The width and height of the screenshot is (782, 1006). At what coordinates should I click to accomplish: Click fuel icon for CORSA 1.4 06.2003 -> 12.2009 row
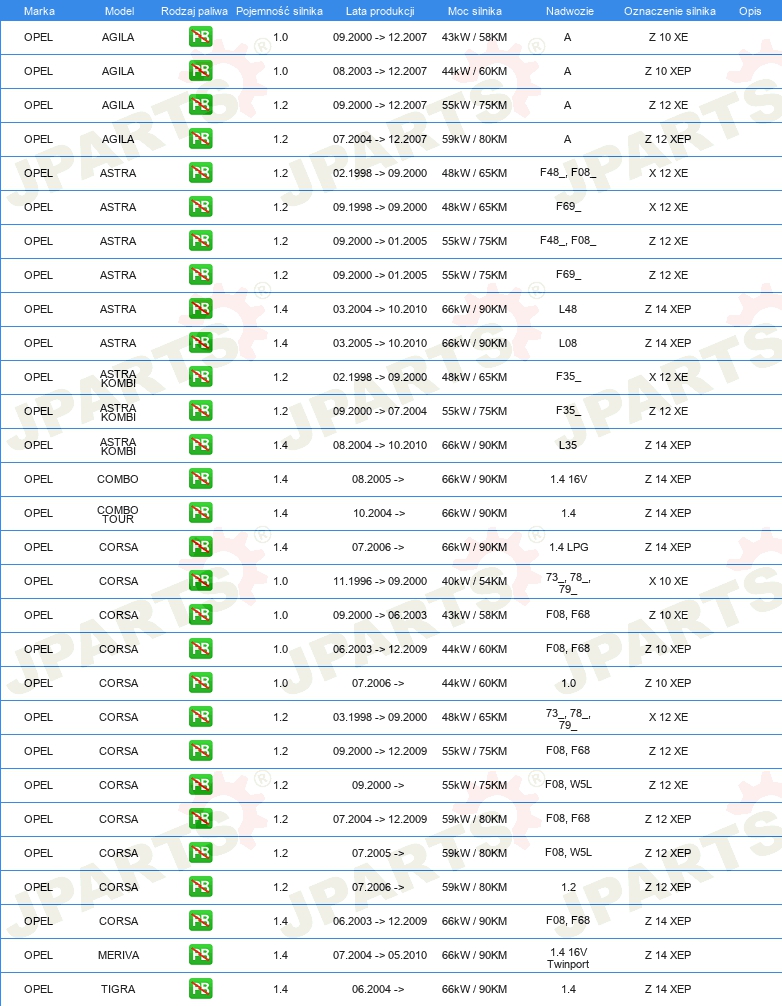click(x=200, y=921)
